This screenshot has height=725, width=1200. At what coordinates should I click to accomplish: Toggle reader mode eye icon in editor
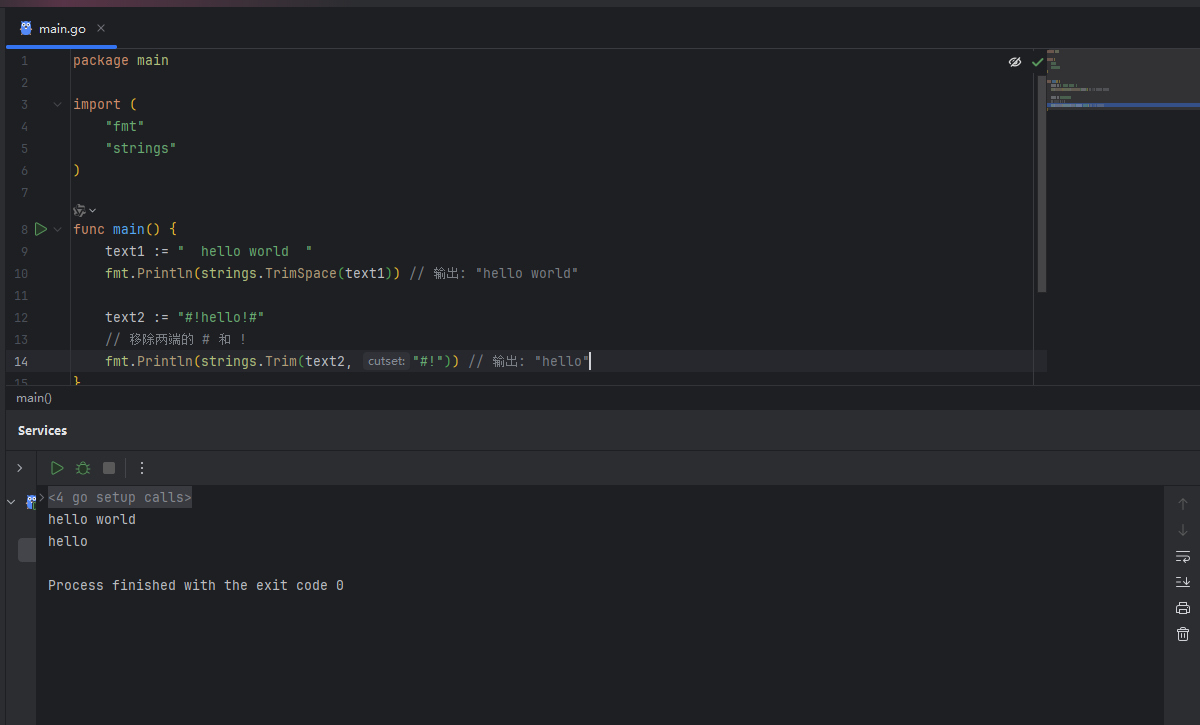tap(1015, 62)
